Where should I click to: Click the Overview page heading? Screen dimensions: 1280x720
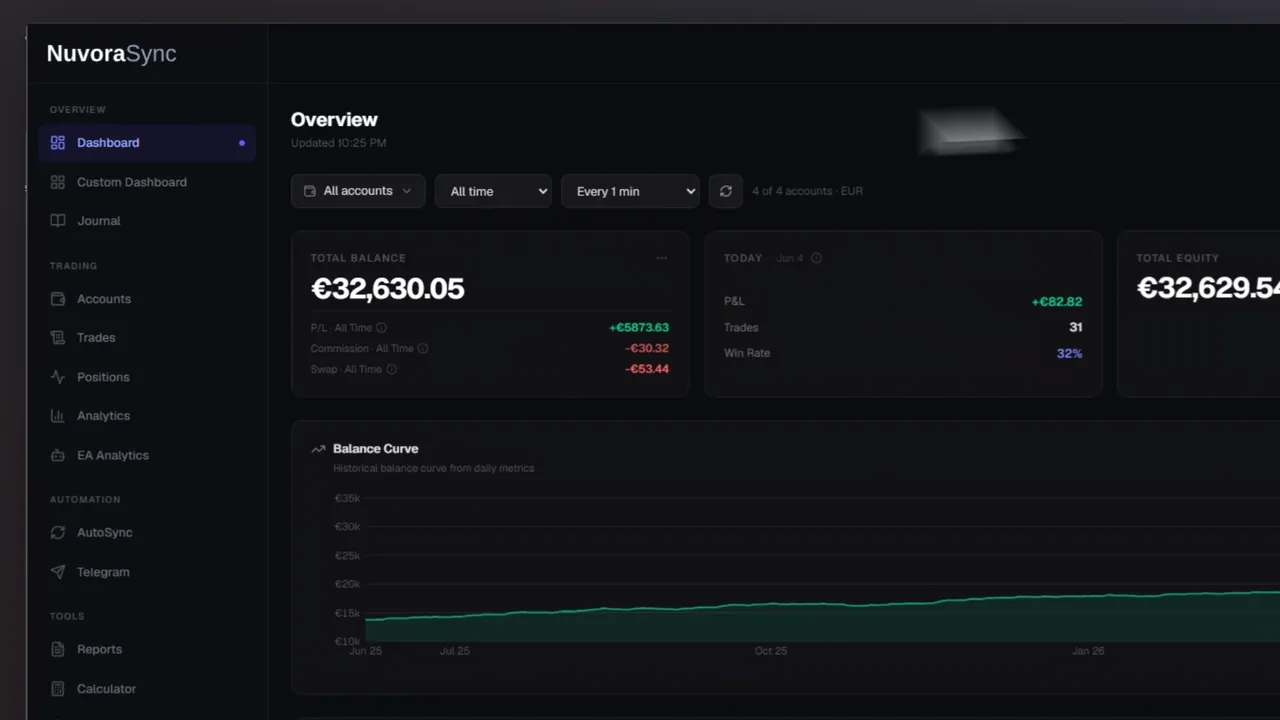click(334, 120)
